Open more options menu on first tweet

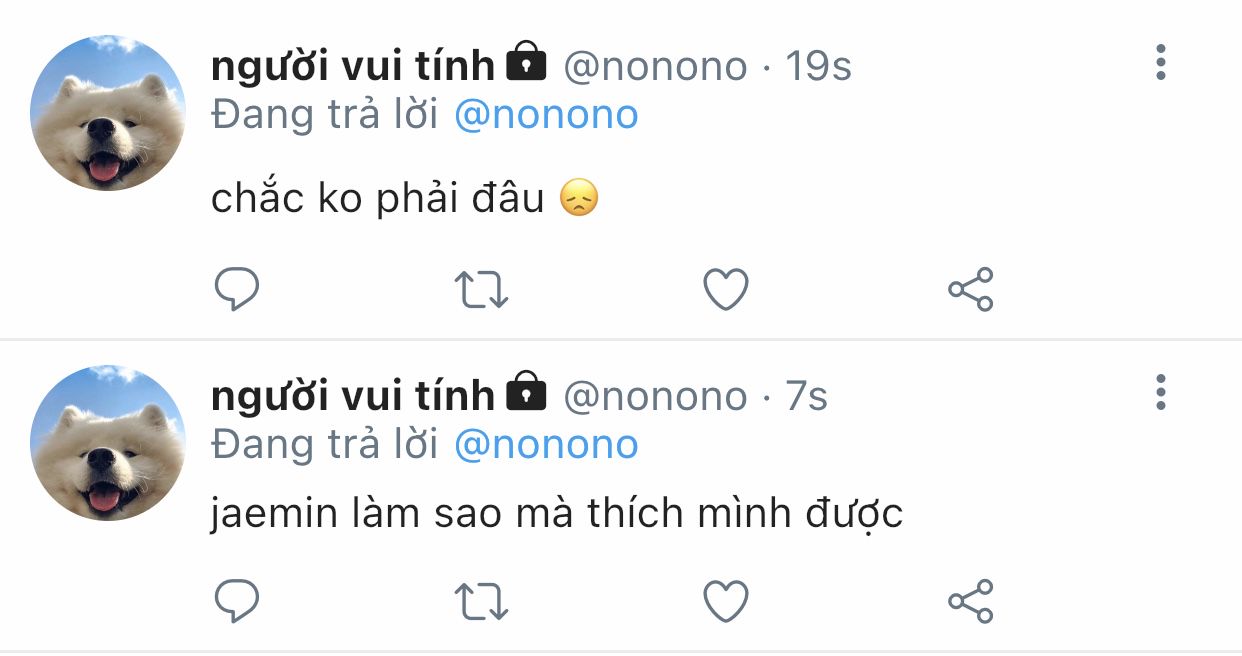[x=1160, y=63]
